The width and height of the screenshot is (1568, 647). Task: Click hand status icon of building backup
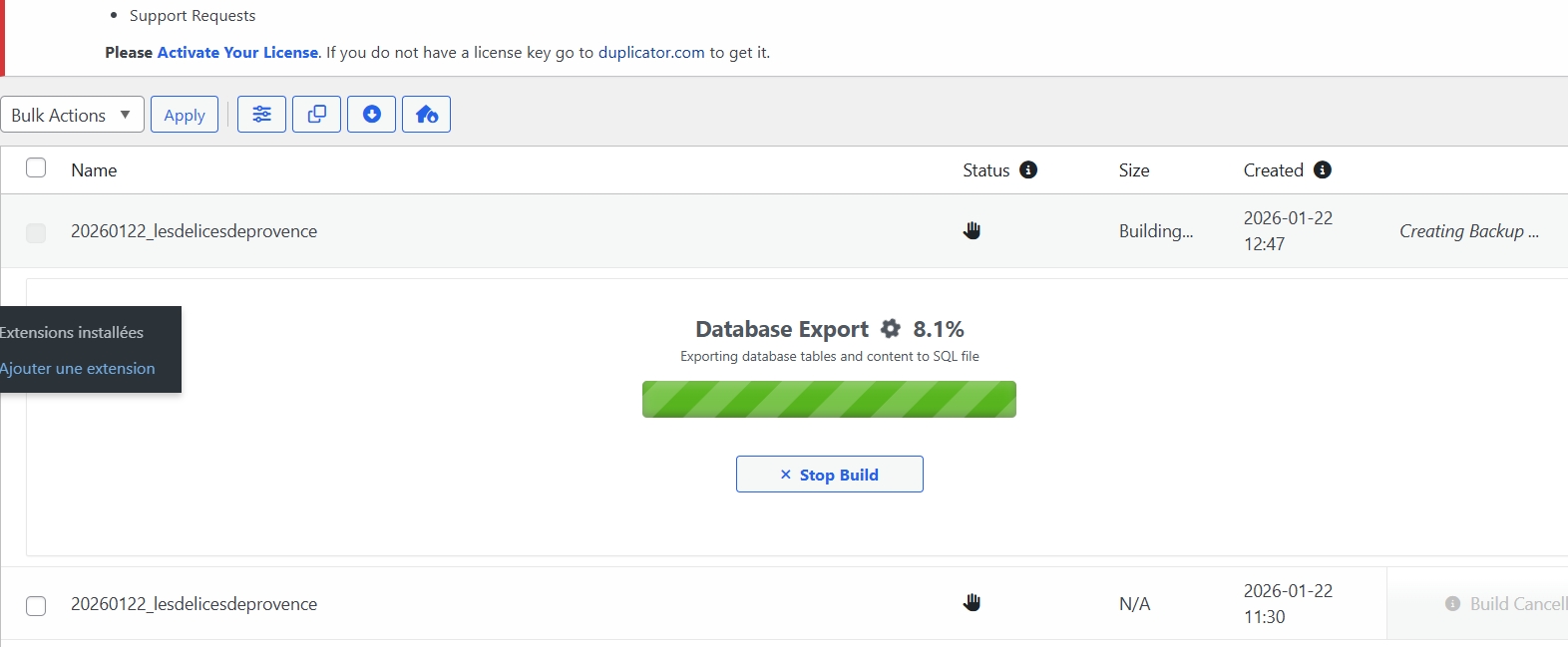(x=972, y=231)
